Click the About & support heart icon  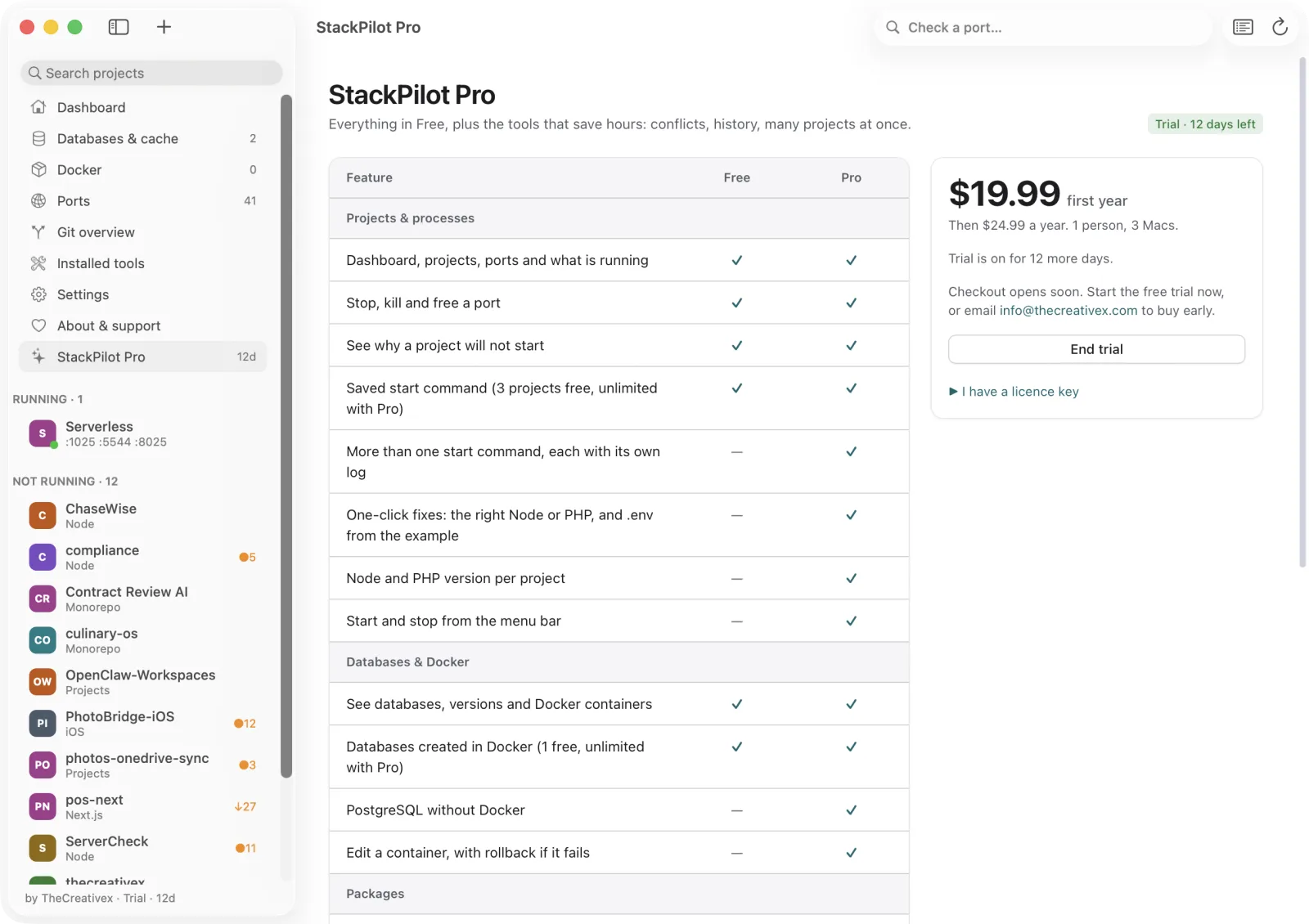click(x=38, y=325)
